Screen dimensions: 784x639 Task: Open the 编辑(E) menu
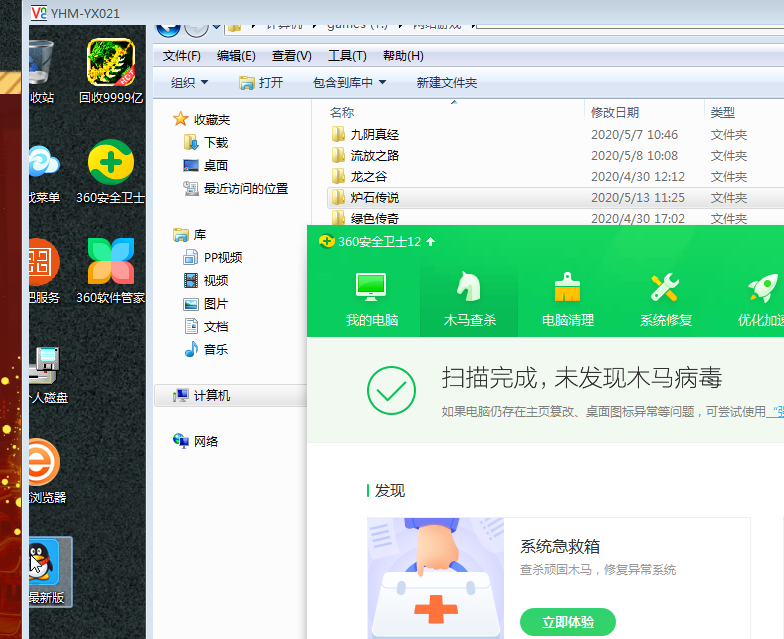[x=236, y=56]
